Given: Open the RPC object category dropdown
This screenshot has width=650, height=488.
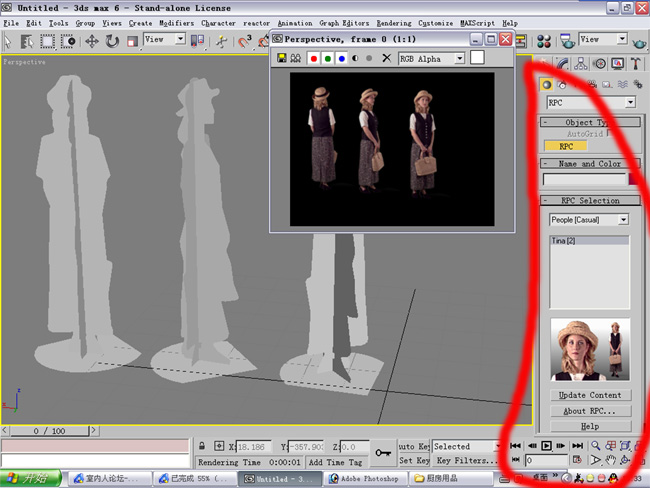Looking at the screenshot, I should point(629,103).
